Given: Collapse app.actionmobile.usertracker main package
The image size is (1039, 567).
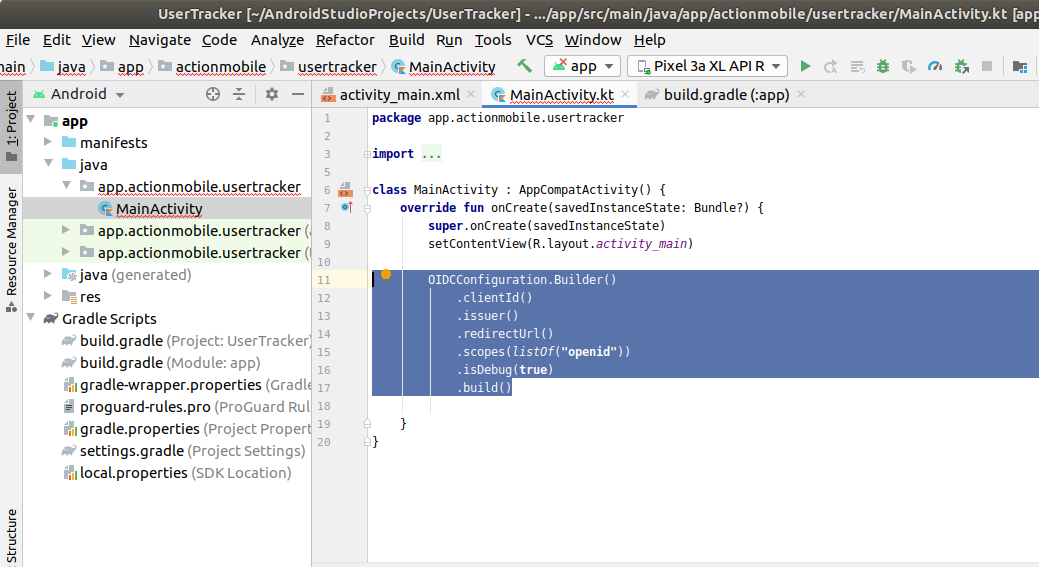Looking at the screenshot, I should pos(66,185).
